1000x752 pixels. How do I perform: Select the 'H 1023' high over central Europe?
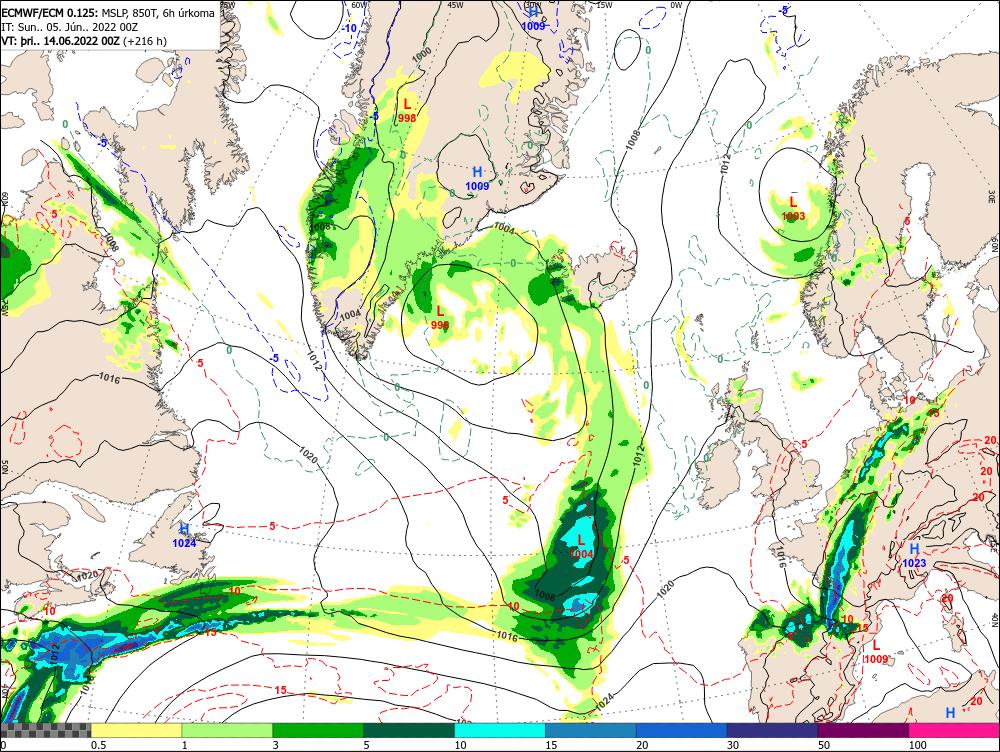[x=913, y=555]
